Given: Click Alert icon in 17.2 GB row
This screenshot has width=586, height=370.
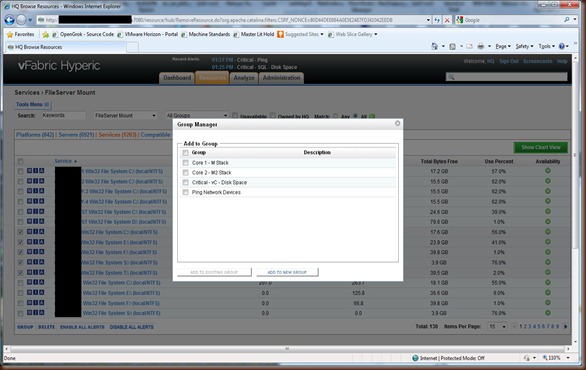Looking at the screenshot, I should click(41, 171).
